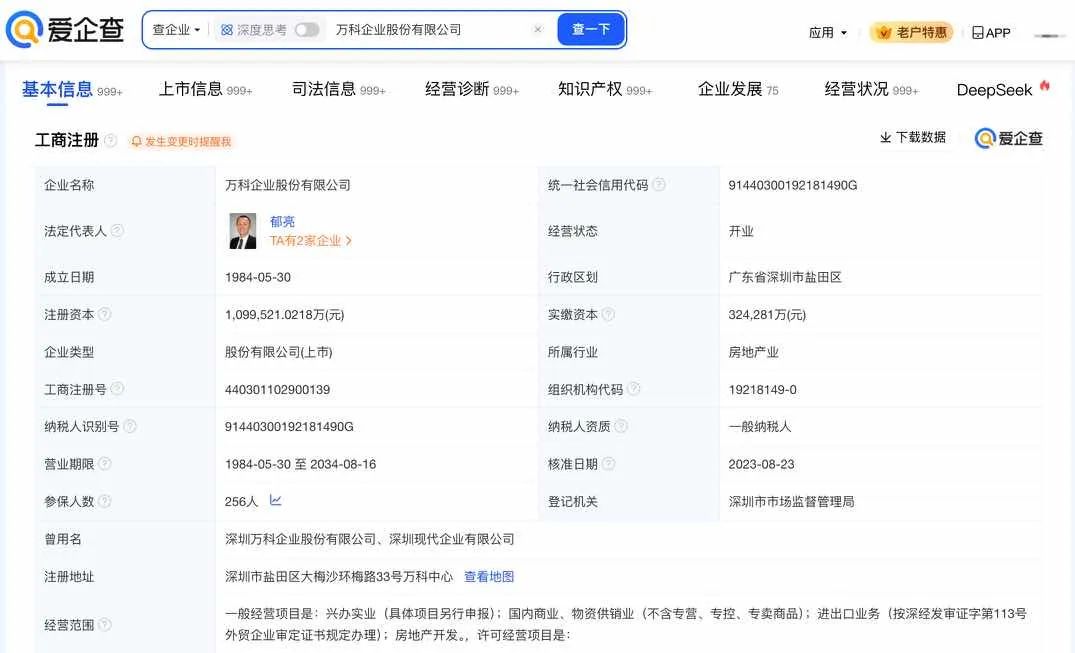Viewport: 1075px width, 653px height.
Task: Toggle the 深度思考 switch
Action: (x=306, y=29)
